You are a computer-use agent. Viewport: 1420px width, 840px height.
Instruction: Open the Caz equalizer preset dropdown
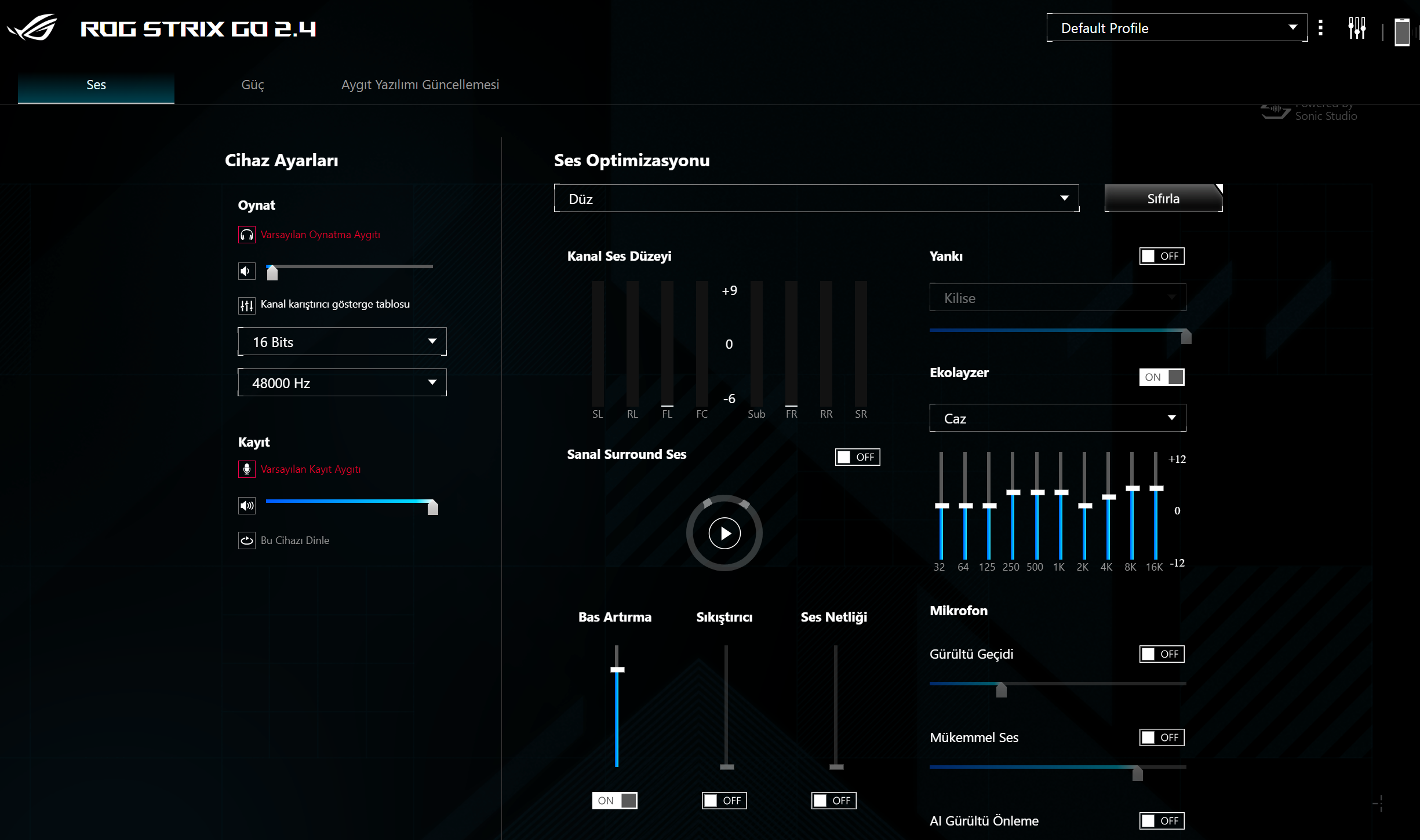point(1057,418)
